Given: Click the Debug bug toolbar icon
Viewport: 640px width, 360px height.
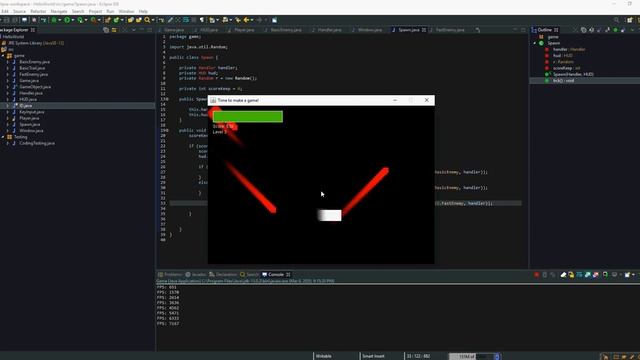Looking at the screenshot, I should (x=53, y=20).
